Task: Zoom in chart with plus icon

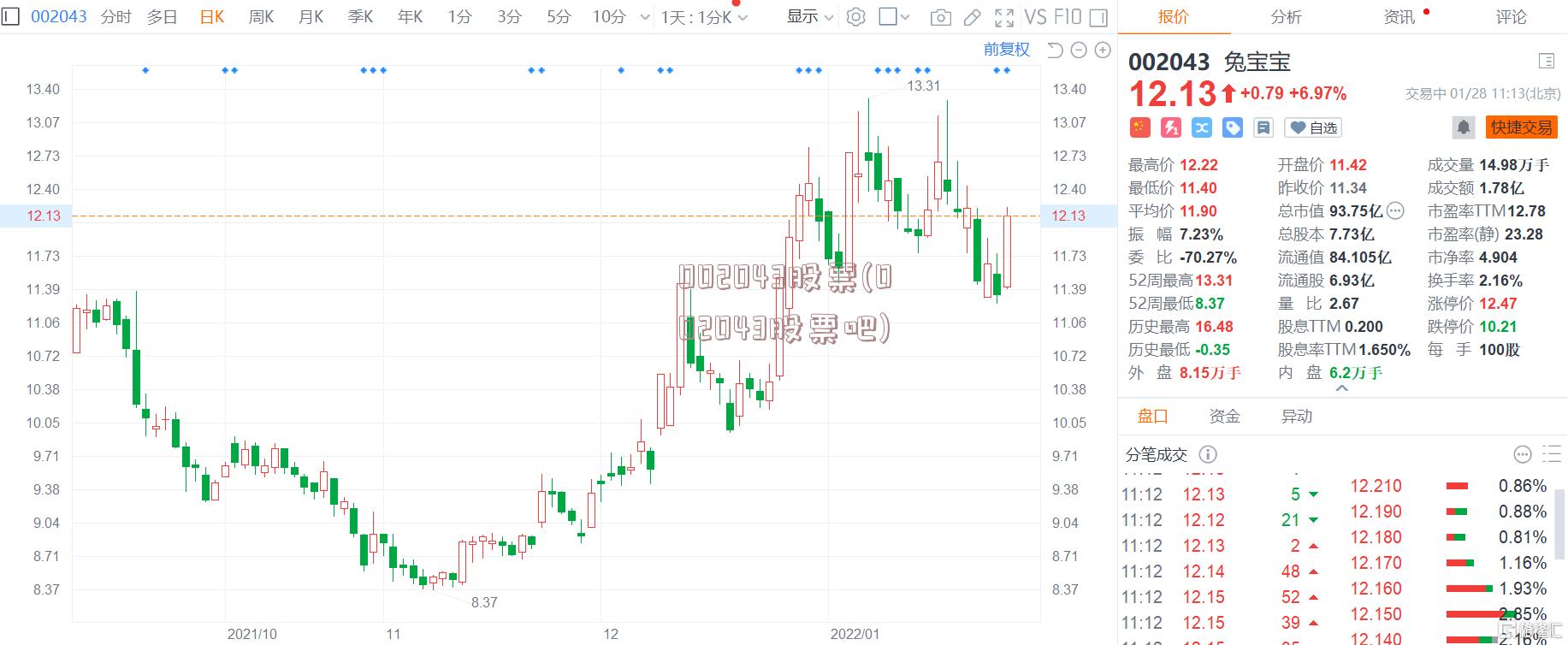Action: coord(1103,50)
